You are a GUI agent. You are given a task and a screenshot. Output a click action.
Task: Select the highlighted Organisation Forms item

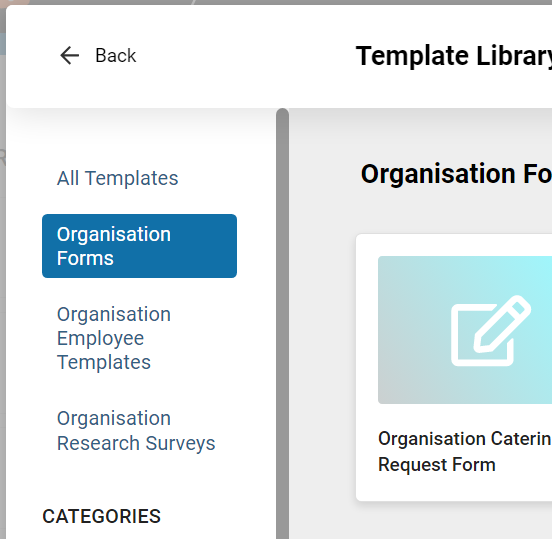tap(139, 246)
